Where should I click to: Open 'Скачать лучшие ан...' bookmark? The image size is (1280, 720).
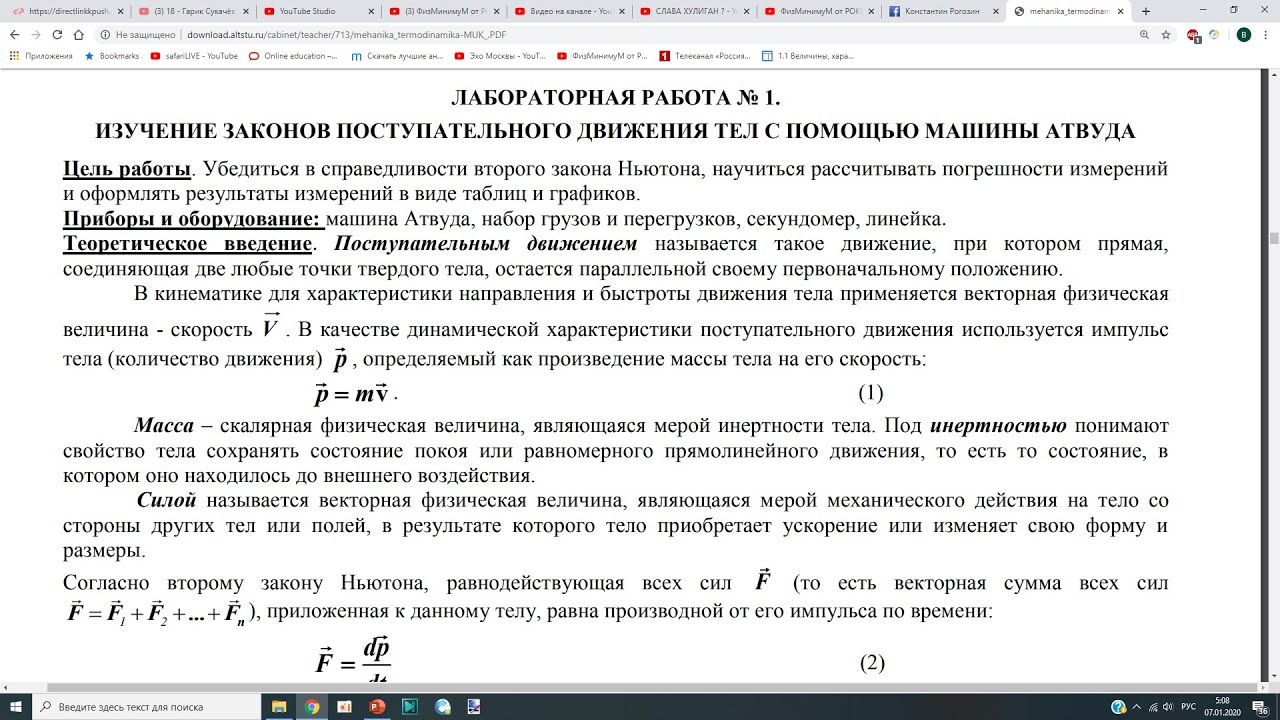pyautogui.click(x=397, y=56)
